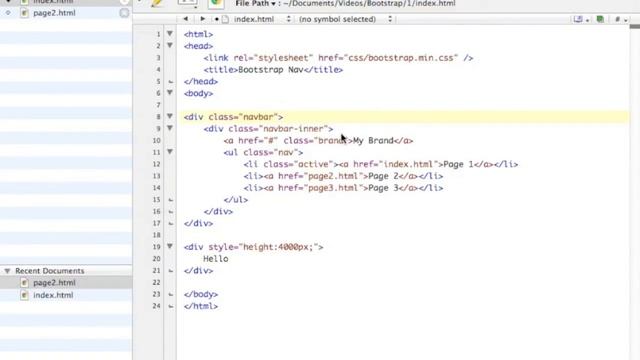Collapse the Recent Documents section
Image resolution: width=640 pixels, height=360 pixels.
click(x=7, y=271)
